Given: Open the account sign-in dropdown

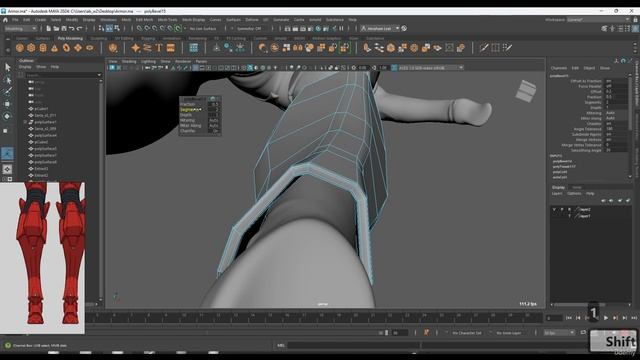Looking at the screenshot, I should point(380,29).
